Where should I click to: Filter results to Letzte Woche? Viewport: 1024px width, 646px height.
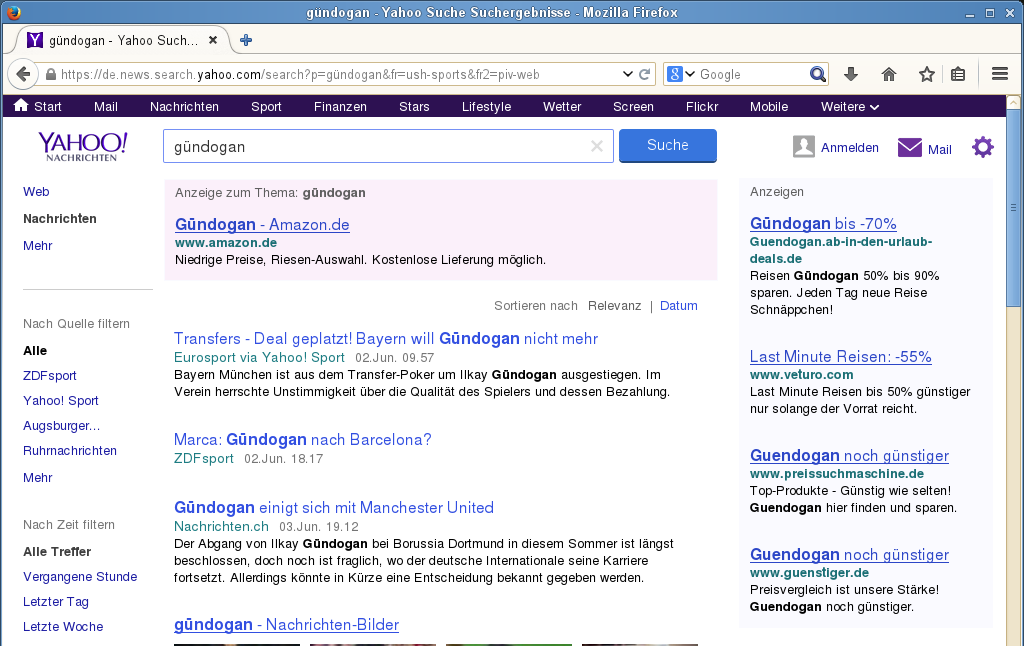(63, 626)
